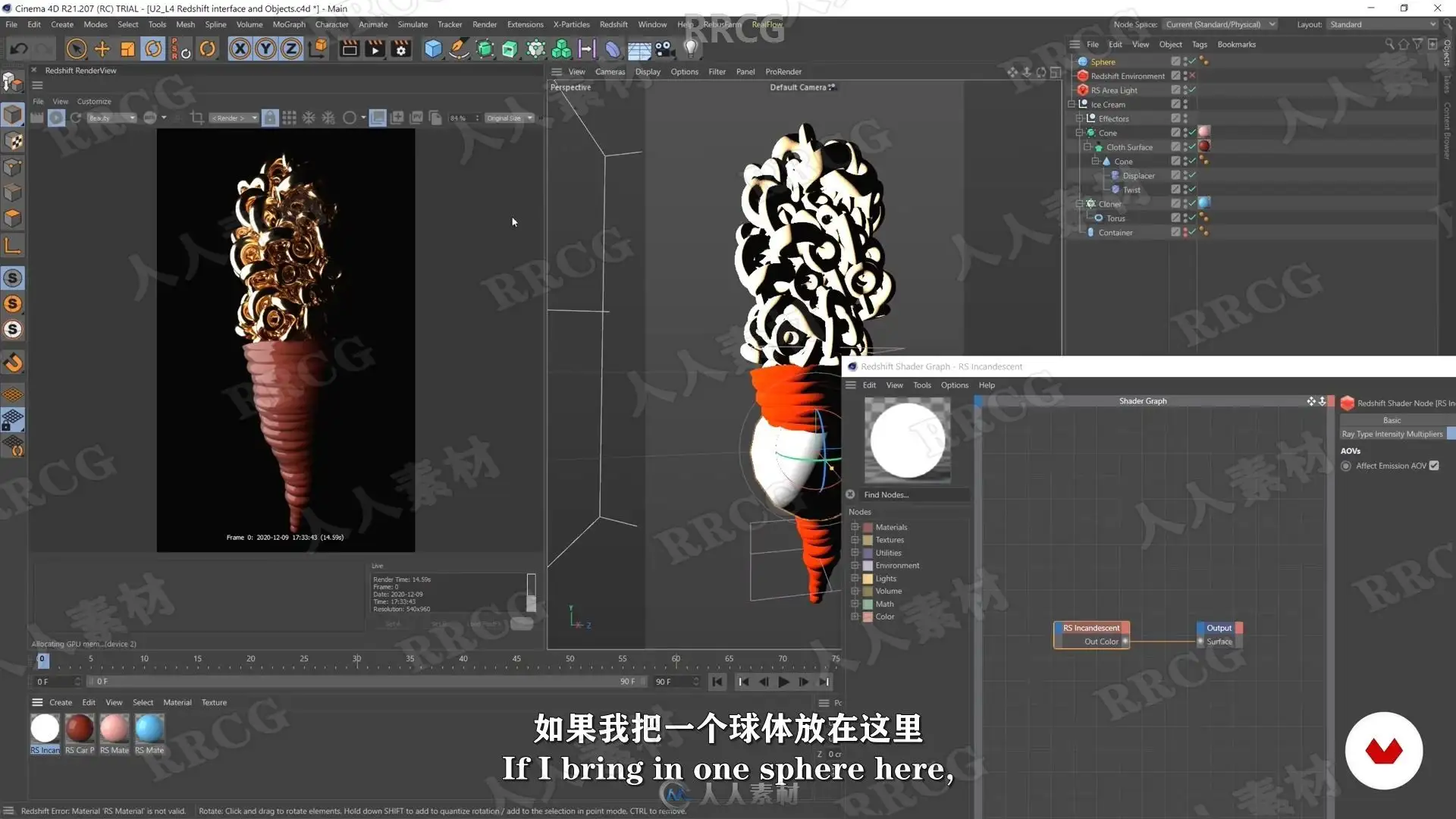
Task: Open the Shader Graph Tools menu
Action: point(921,385)
